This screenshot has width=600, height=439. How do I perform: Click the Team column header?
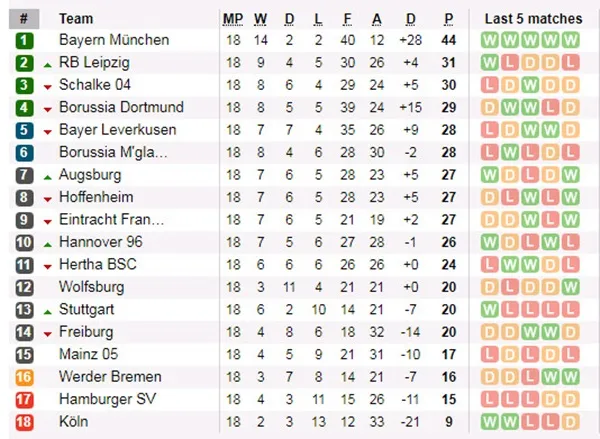click(x=76, y=18)
